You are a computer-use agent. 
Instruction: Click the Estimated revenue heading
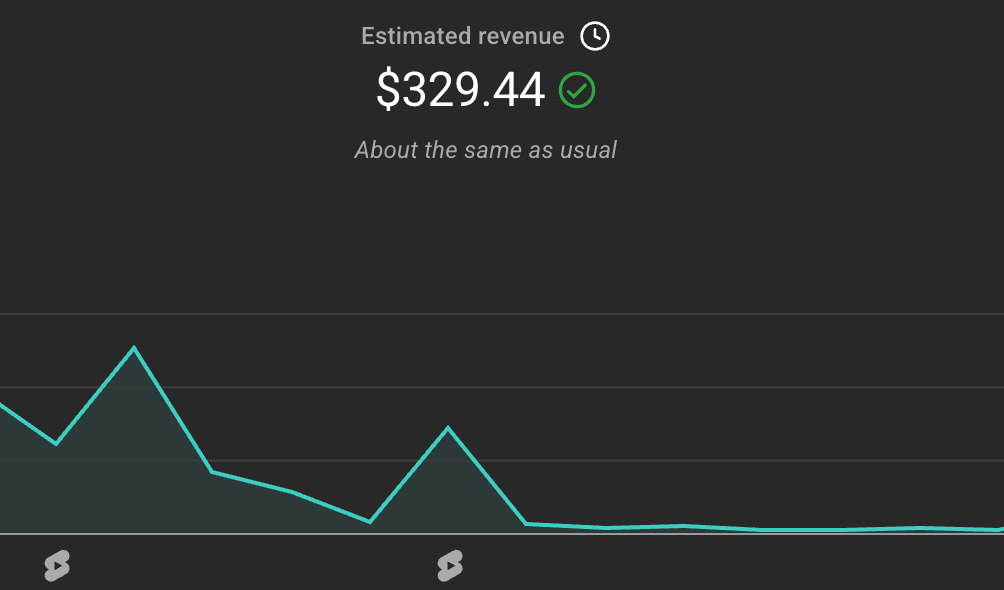[463, 34]
